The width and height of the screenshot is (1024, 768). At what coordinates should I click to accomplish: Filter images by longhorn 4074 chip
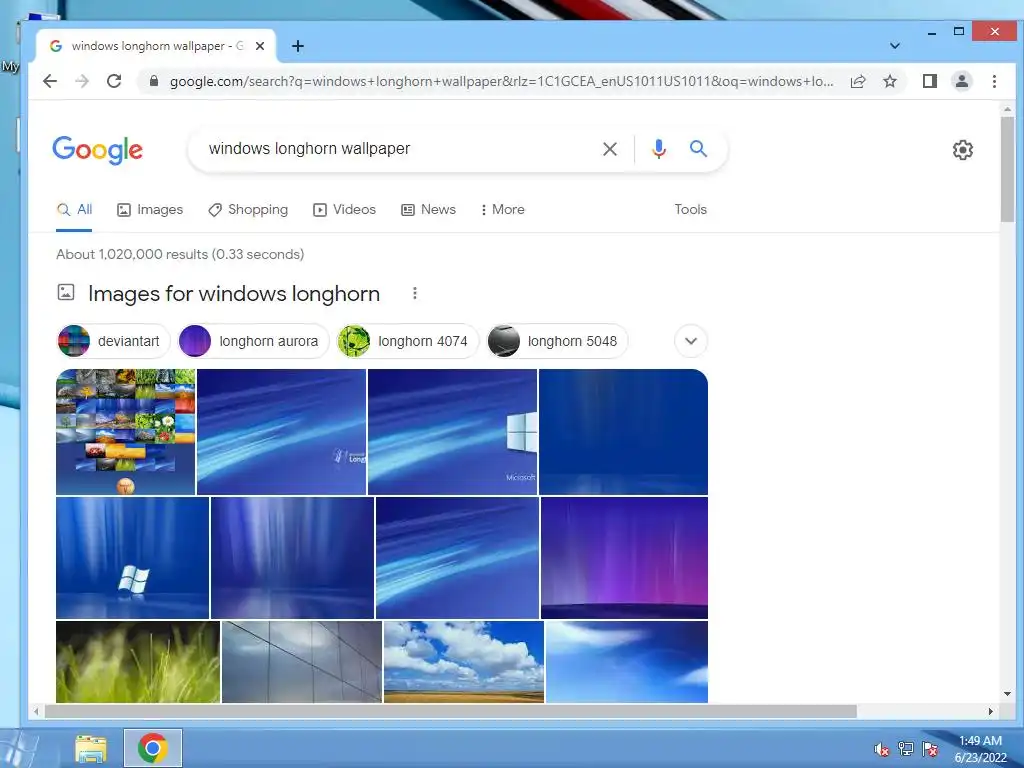pyautogui.click(x=408, y=341)
